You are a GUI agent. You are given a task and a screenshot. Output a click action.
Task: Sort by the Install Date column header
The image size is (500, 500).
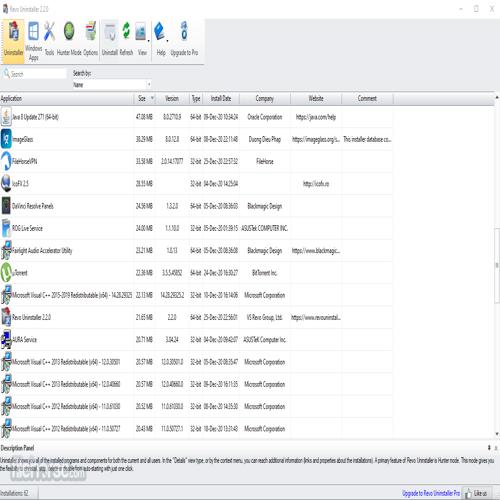pyautogui.click(x=221, y=98)
